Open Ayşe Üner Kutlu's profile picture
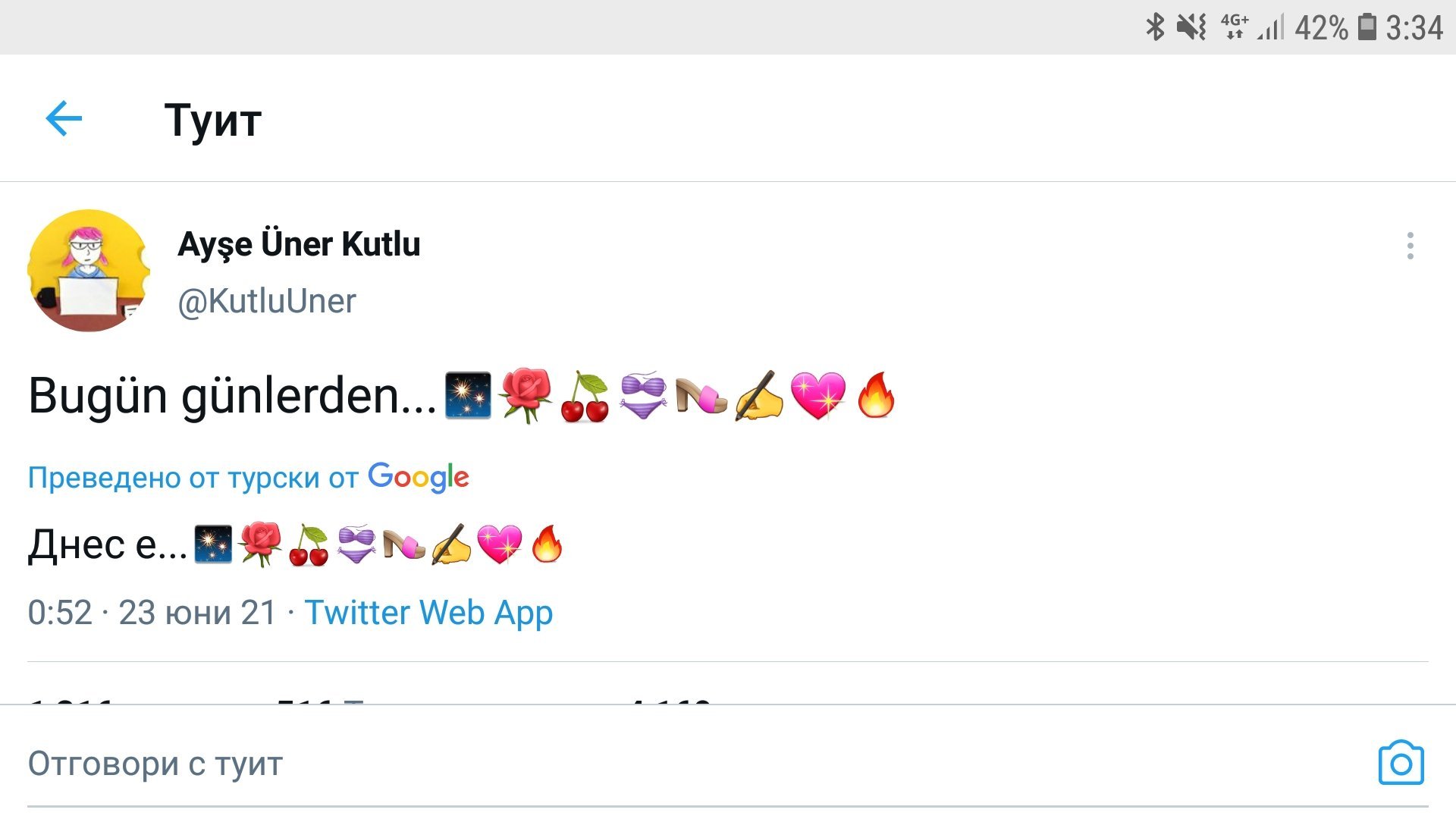Viewport: 1456px width, 819px height. (x=88, y=271)
